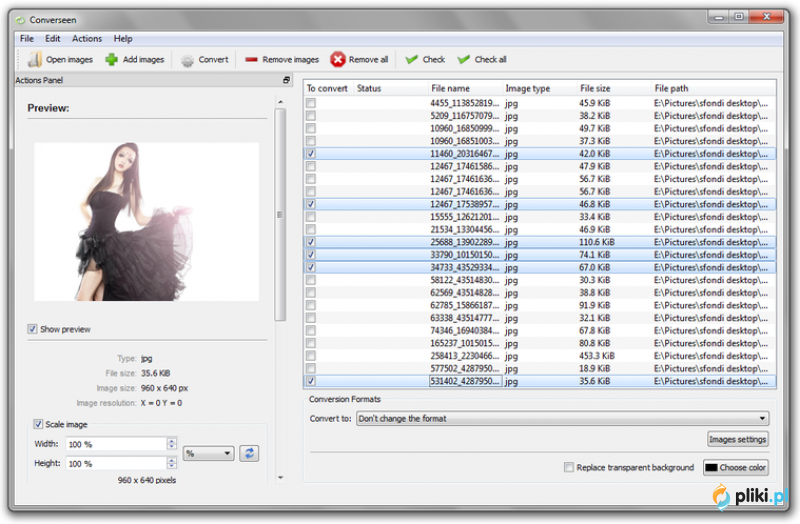The height and width of the screenshot is (524, 800).
Task: Open the Actions menu
Action: click(87, 38)
